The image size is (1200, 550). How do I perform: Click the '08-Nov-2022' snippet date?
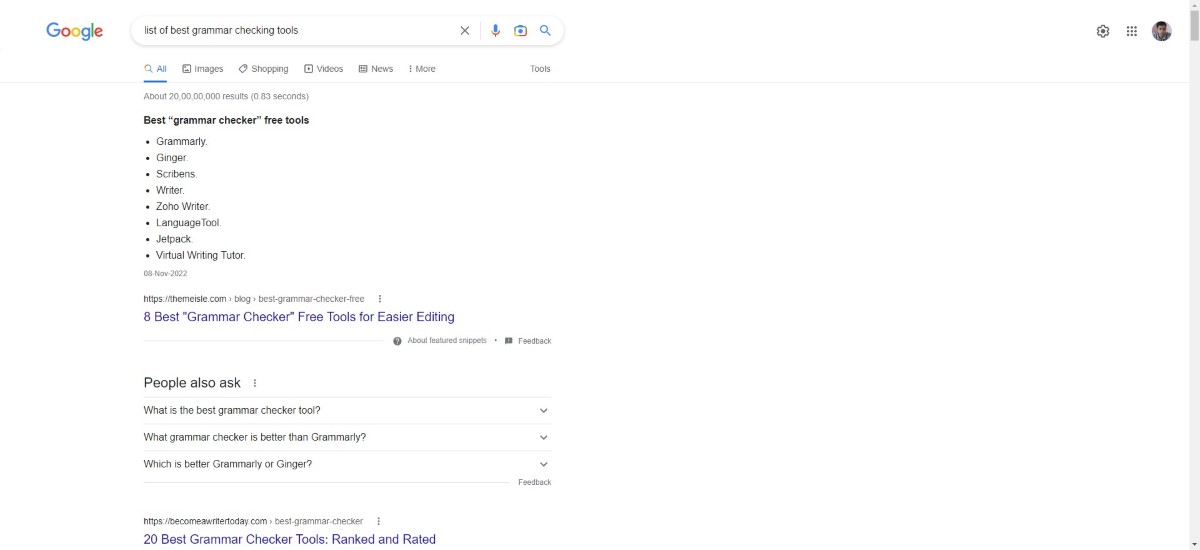tap(165, 273)
